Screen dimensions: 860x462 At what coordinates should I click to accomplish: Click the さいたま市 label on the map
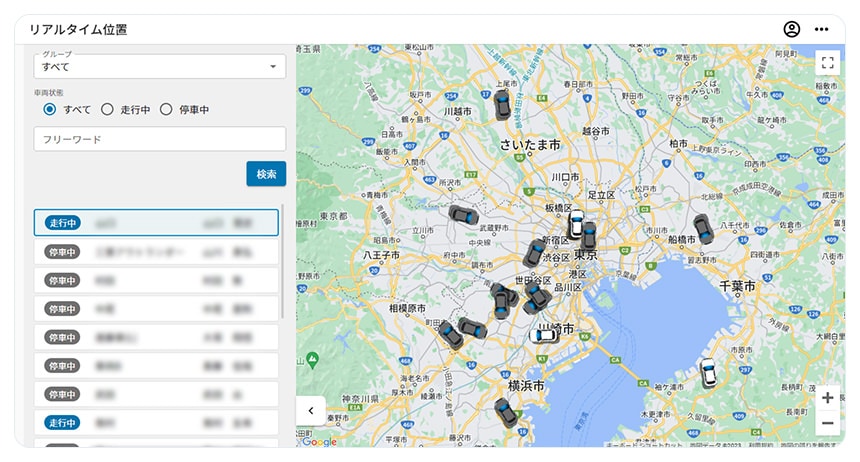click(x=530, y=144)
